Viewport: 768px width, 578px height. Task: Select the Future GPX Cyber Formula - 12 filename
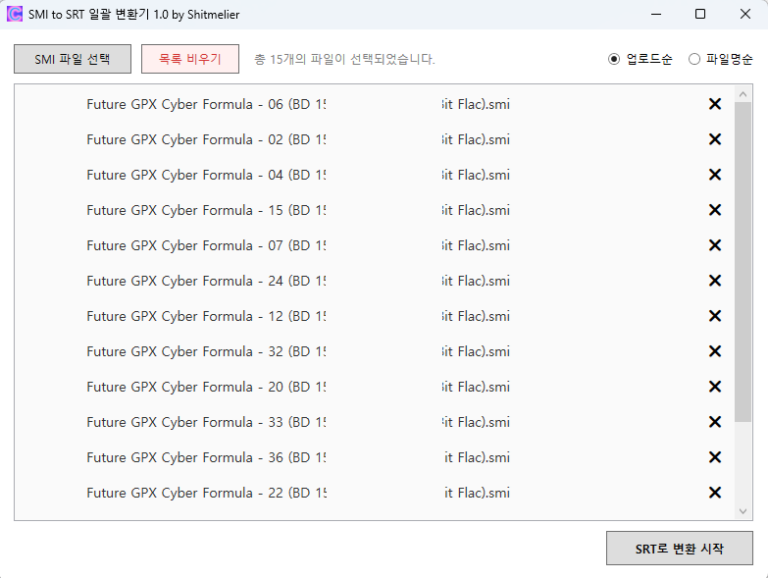[x=298, y=316]
